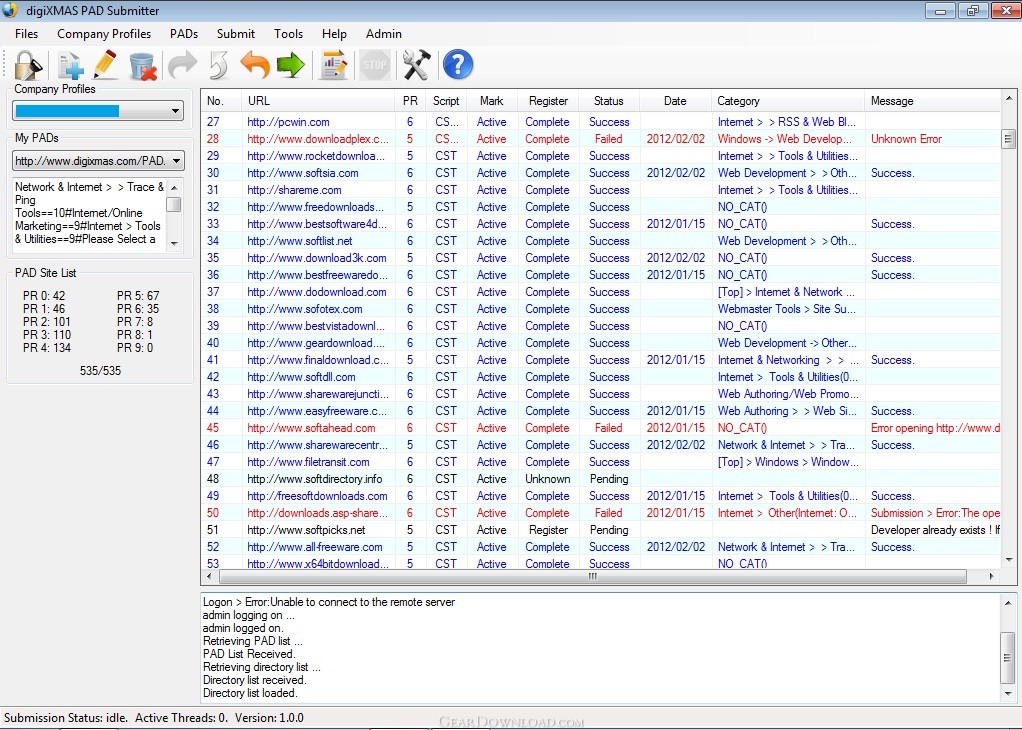Open the Tools menu

click(288, 34)
